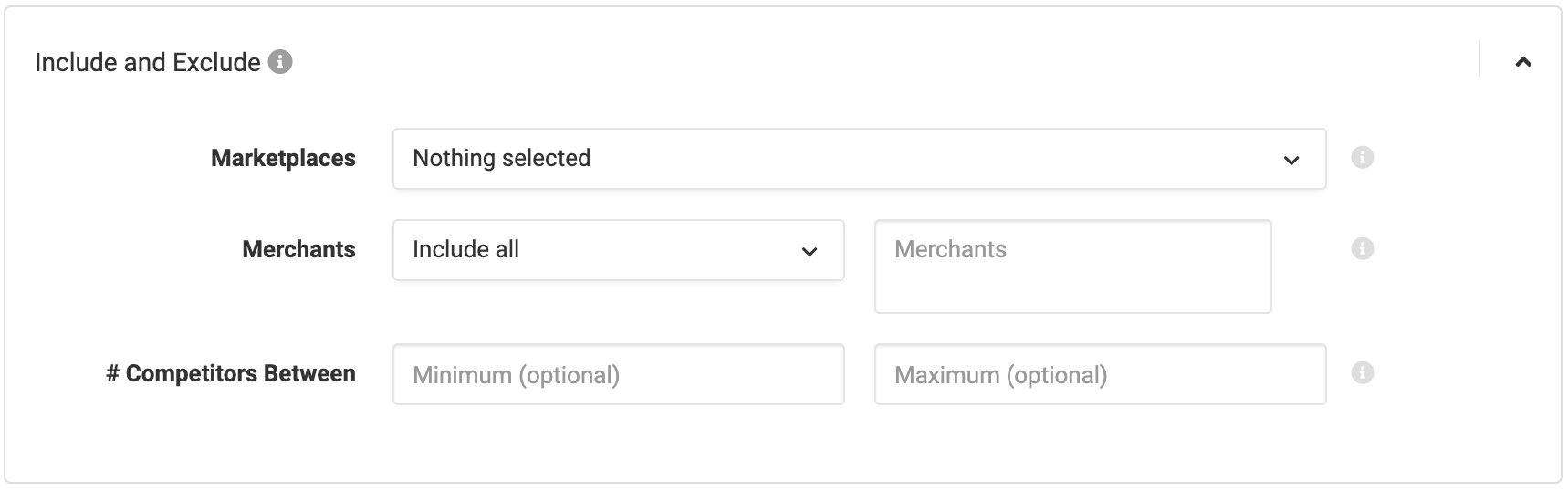
Task: Click the Include all dropdown arrow
Action: (810, 252)
